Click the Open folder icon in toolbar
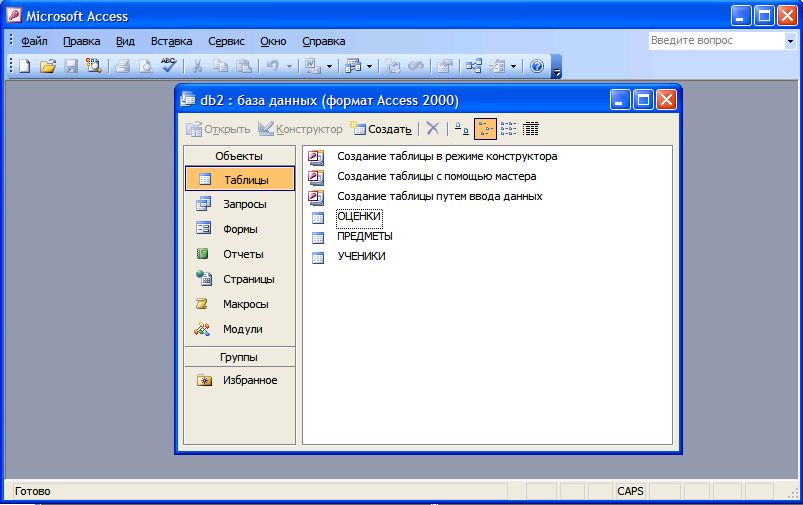 47,66
